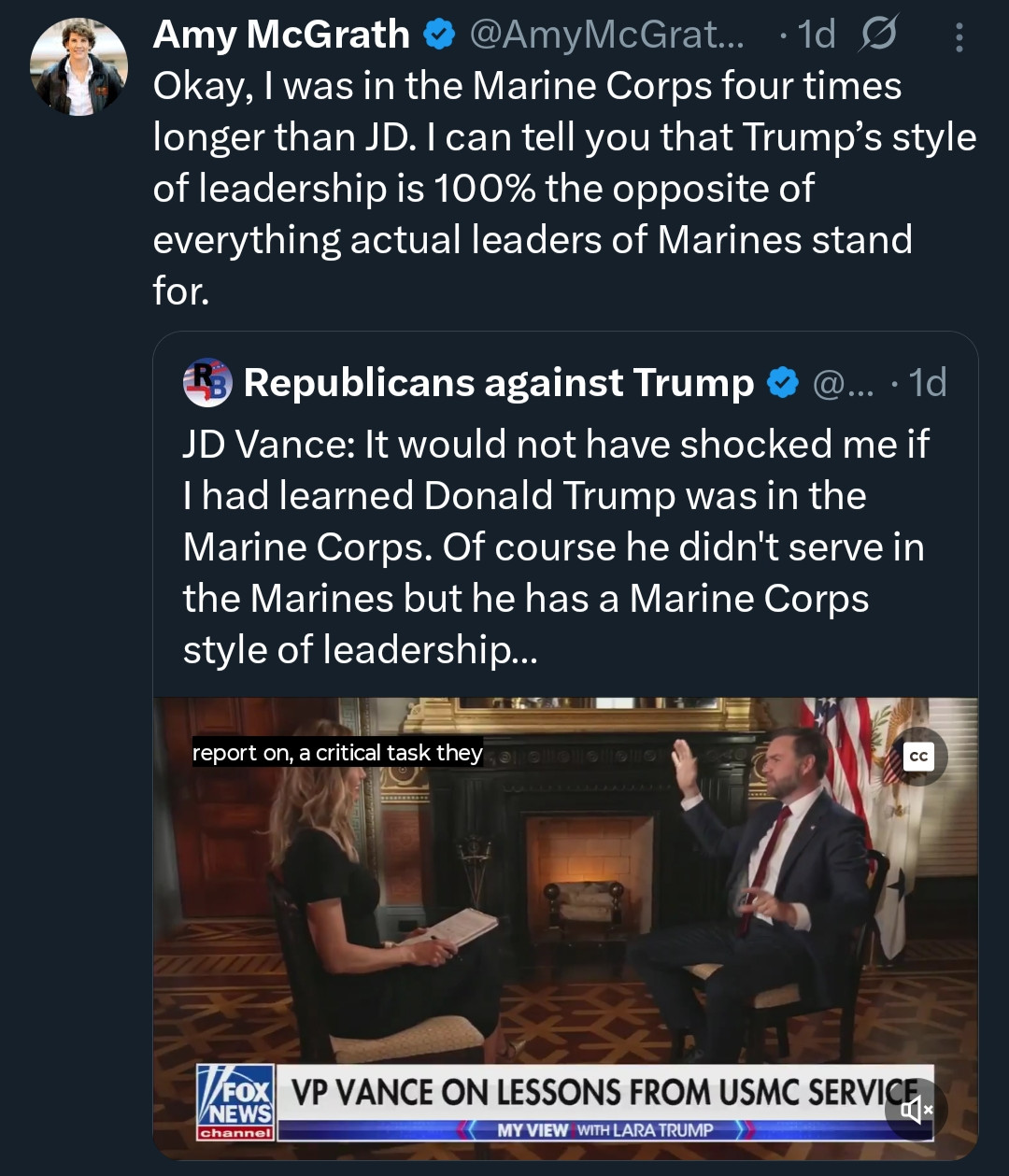Screen dimensions: 1009x1176
Task: Click the video caption text overlay
Action: point(337,752)
